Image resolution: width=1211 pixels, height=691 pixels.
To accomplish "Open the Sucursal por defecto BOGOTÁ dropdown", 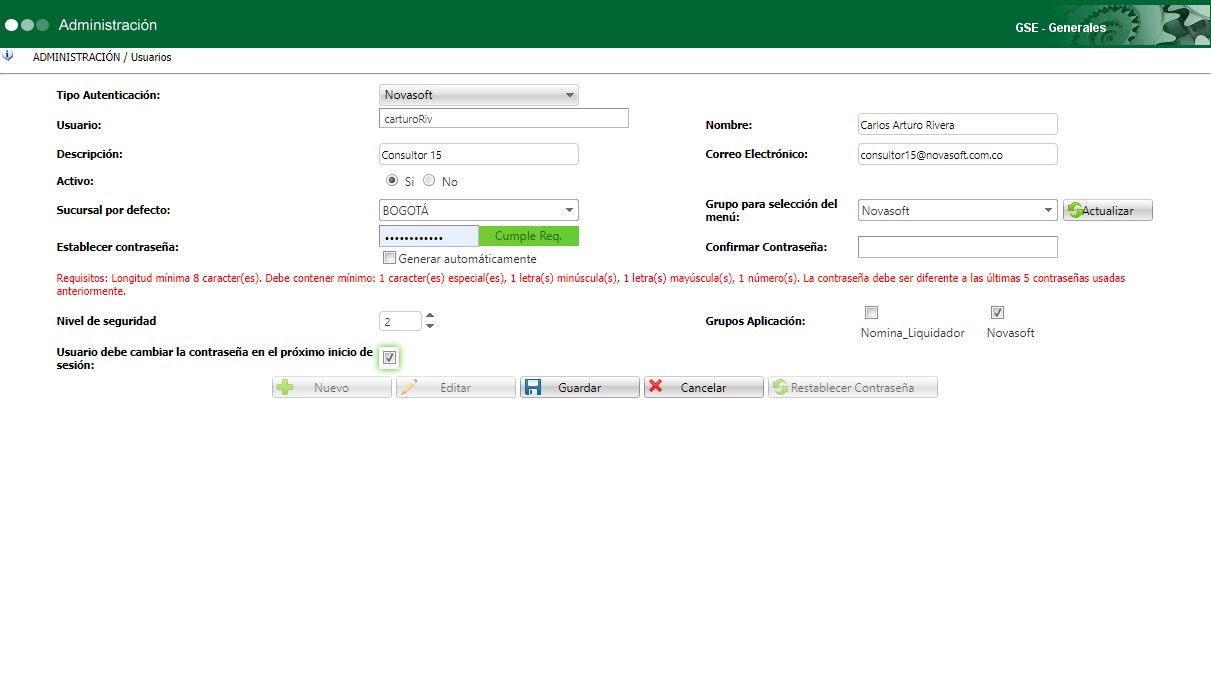I will 479,210.
